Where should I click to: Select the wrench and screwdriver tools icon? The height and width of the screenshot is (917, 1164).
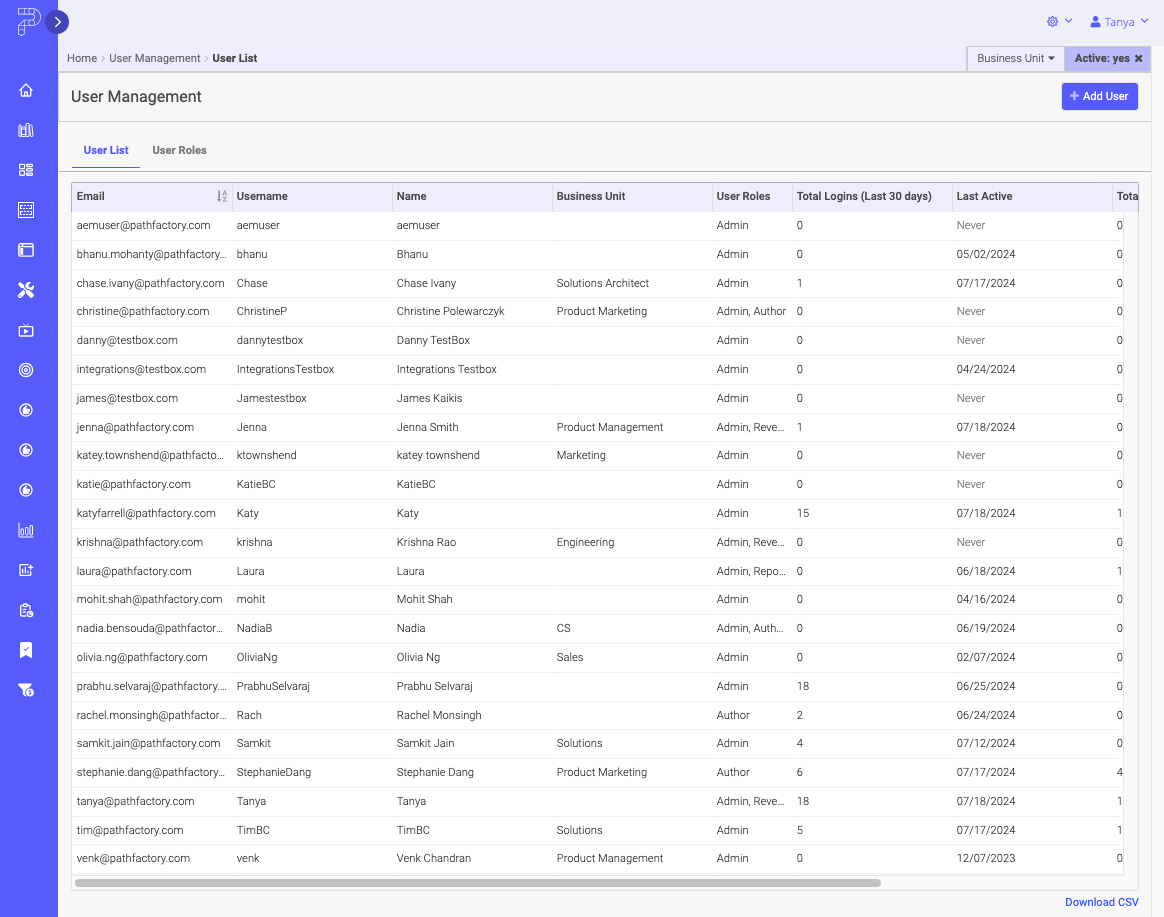coord(26,290)
